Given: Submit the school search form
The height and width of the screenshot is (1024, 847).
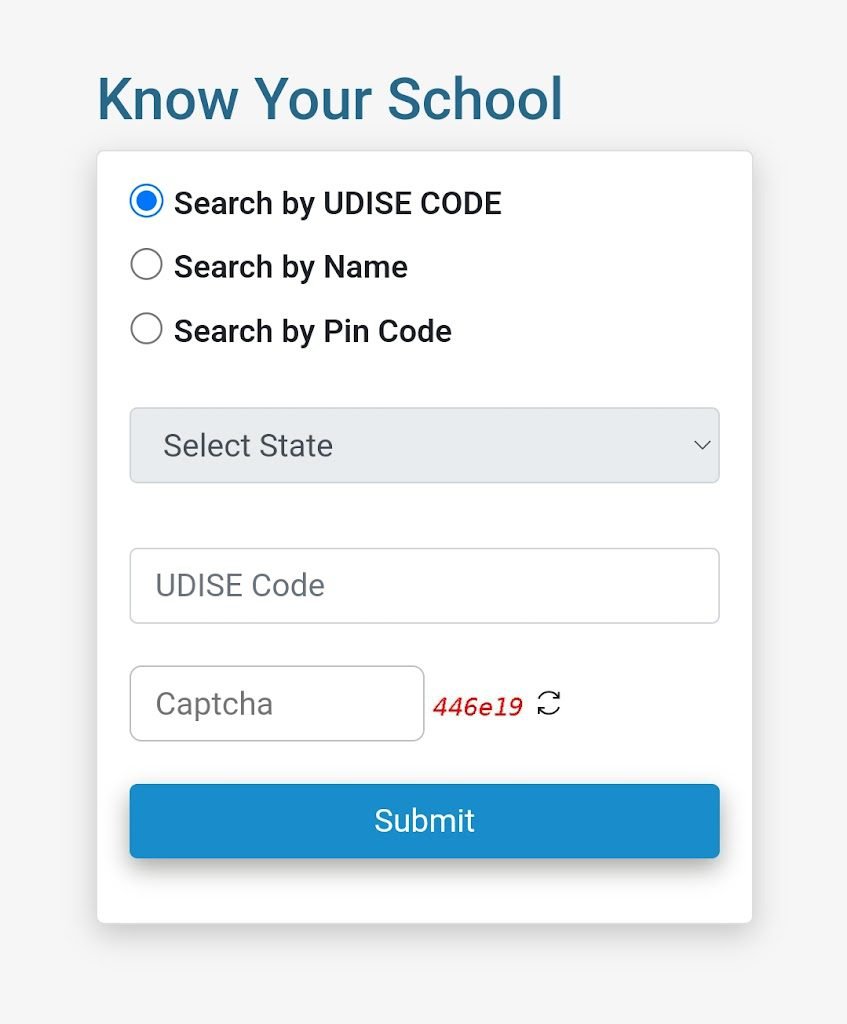Looking at the screenshot, I should pyautogui.click(x=424, y=821).
